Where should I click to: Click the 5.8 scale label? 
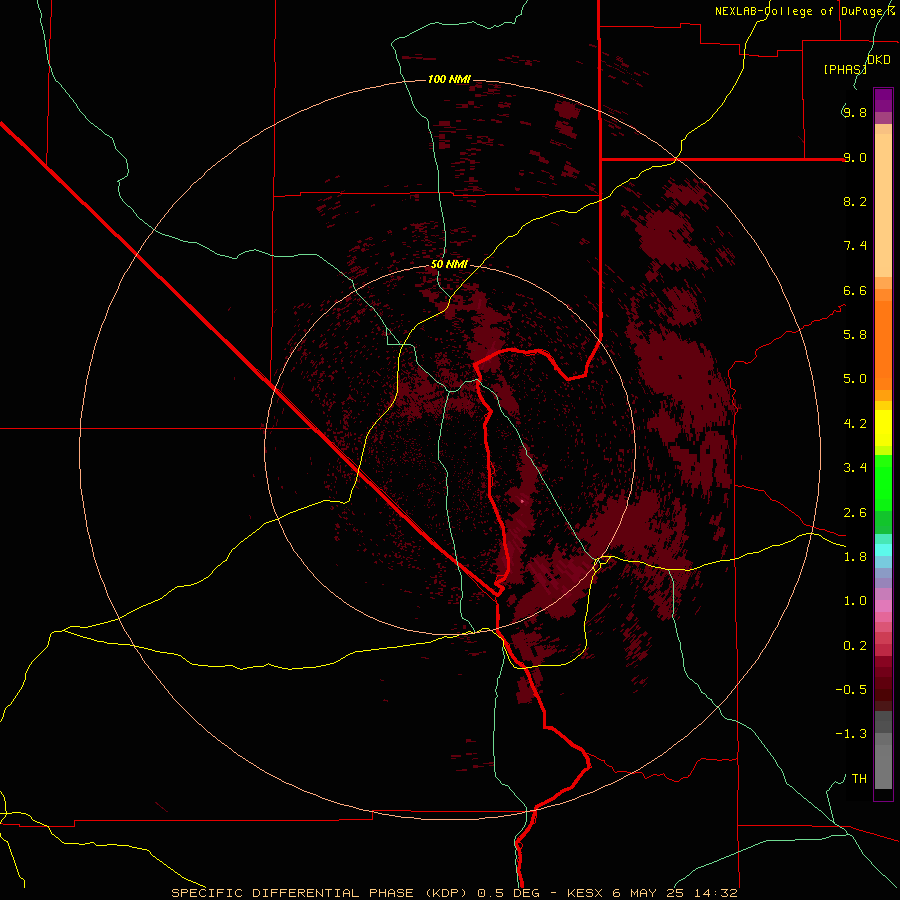[855, 335]
